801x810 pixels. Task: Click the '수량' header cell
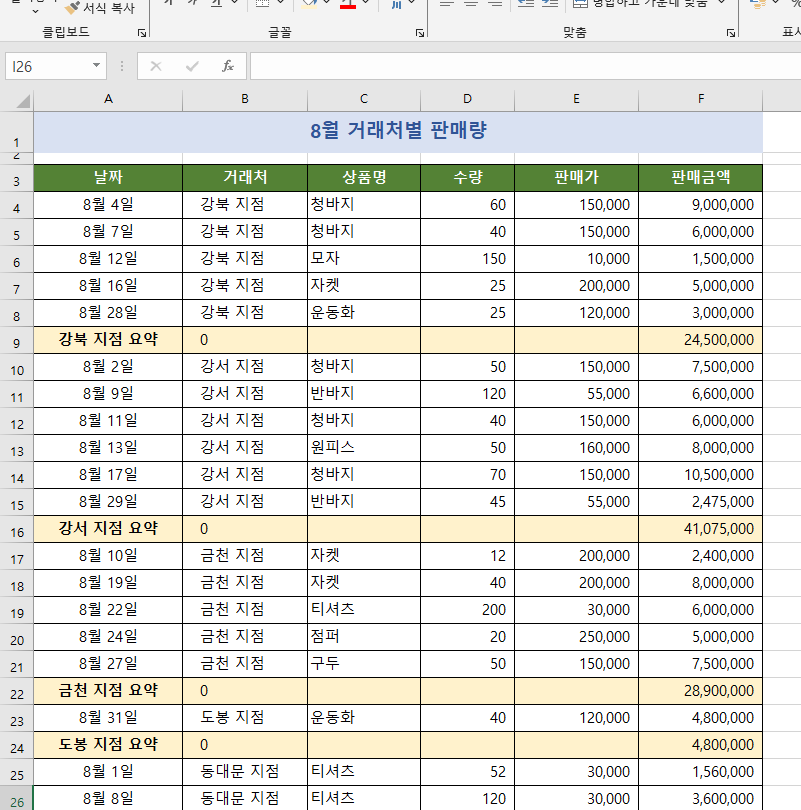pyautogui.click(x=467, y=178)
